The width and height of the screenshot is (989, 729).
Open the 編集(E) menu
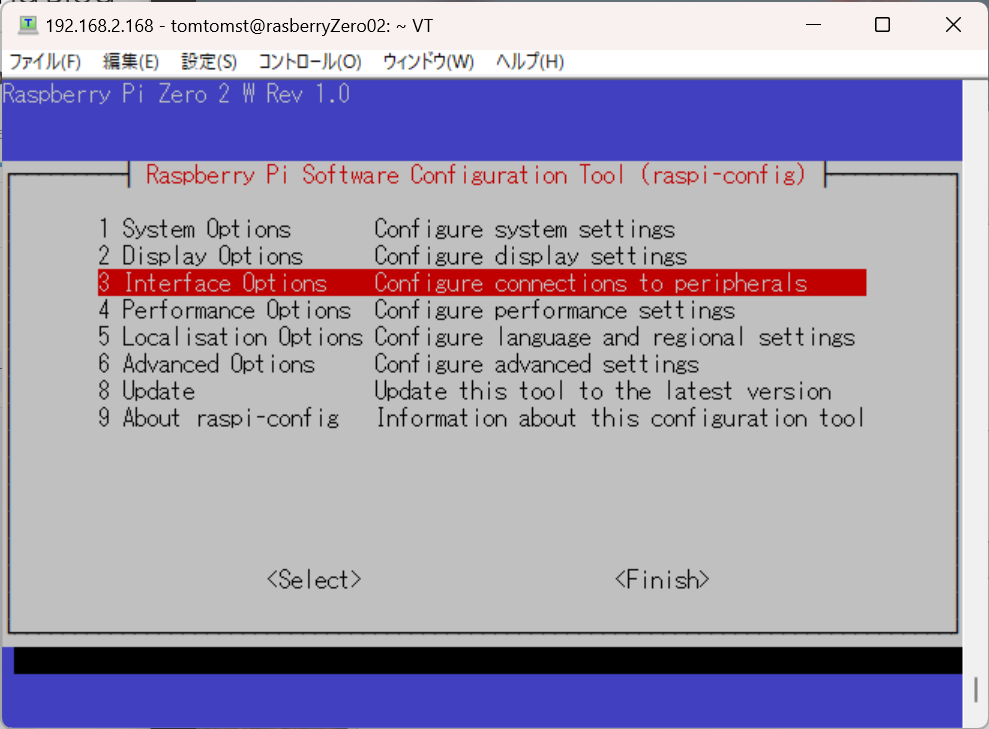[x=131, y=62]
